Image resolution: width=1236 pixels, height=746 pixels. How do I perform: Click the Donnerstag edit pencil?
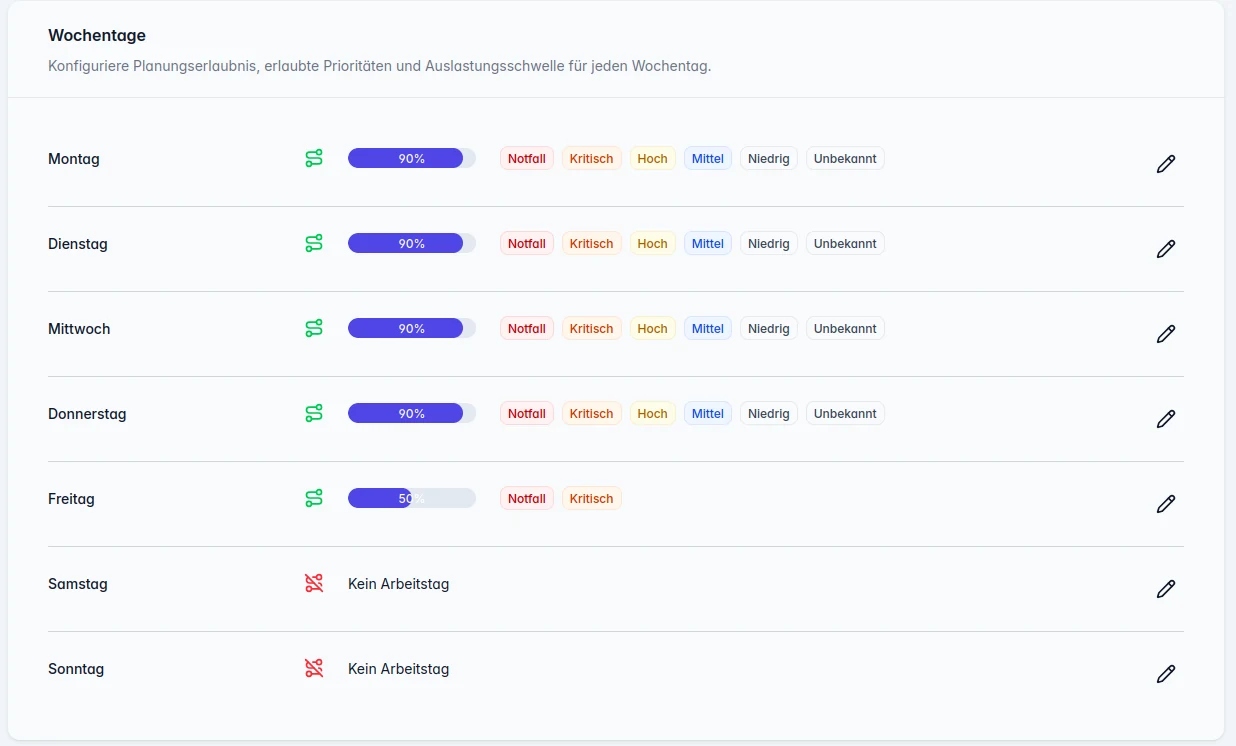pyautogui.click(x=1165, y=419)
